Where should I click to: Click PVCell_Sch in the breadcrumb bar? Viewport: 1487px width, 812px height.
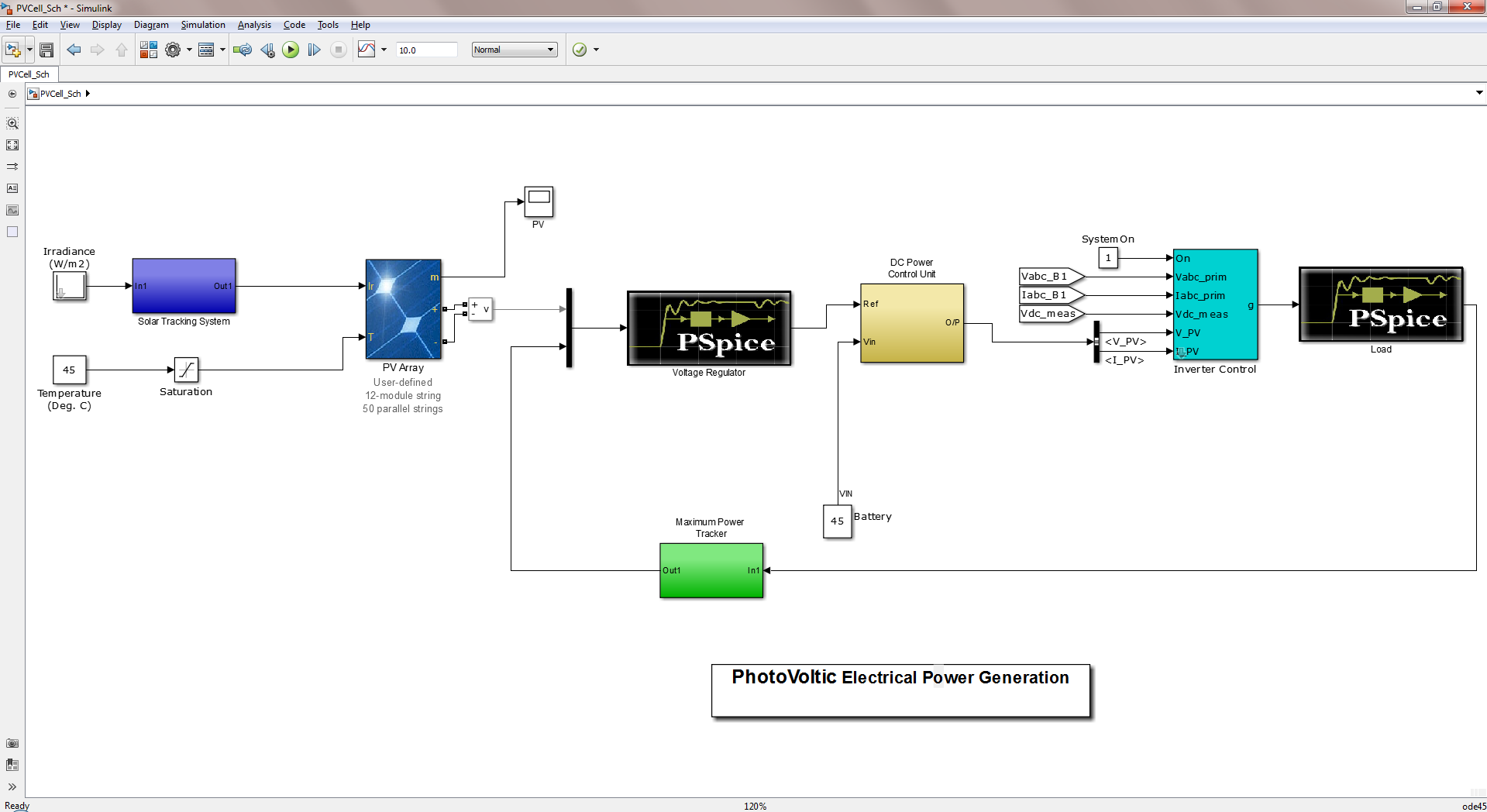(60, 94)
